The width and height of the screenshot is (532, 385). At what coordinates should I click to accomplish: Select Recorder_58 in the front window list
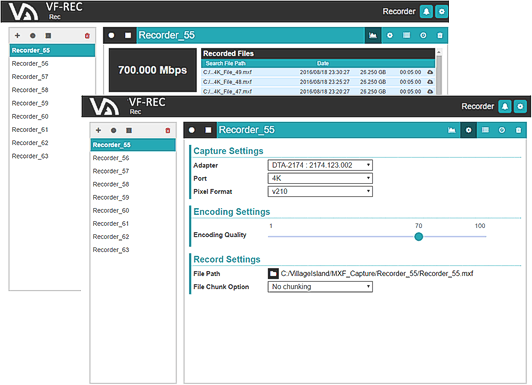(x=133, y=185)
